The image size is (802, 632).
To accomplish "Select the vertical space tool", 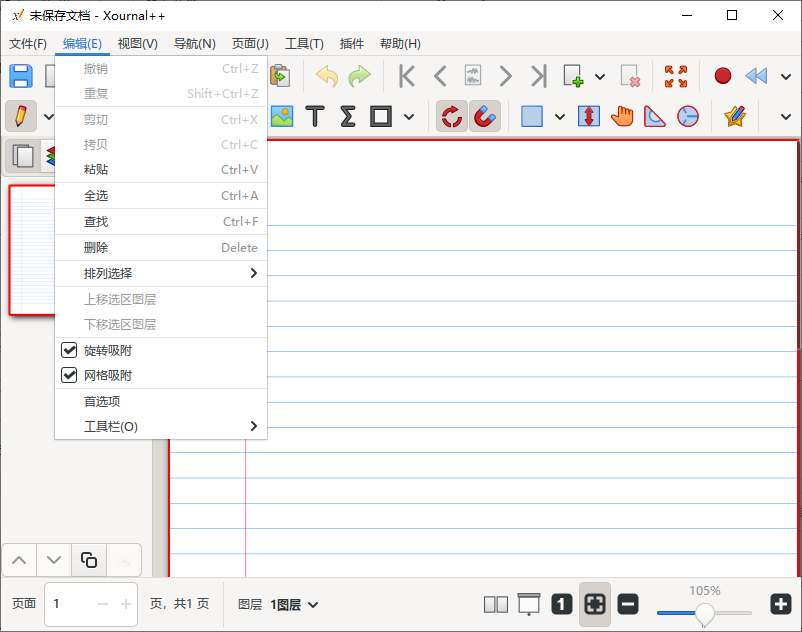I will (589, 116).
